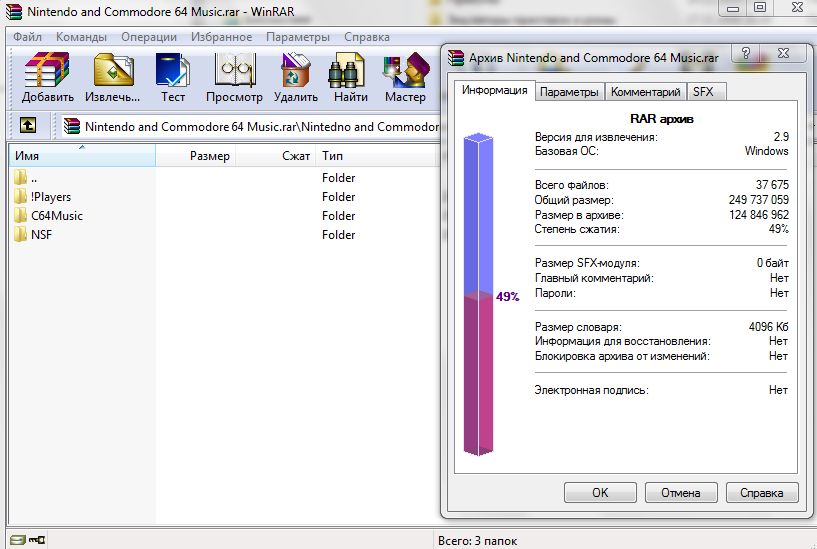Click the archive icon in address bar
This screenshot has height=549, width=817.
tap(72, 126)
